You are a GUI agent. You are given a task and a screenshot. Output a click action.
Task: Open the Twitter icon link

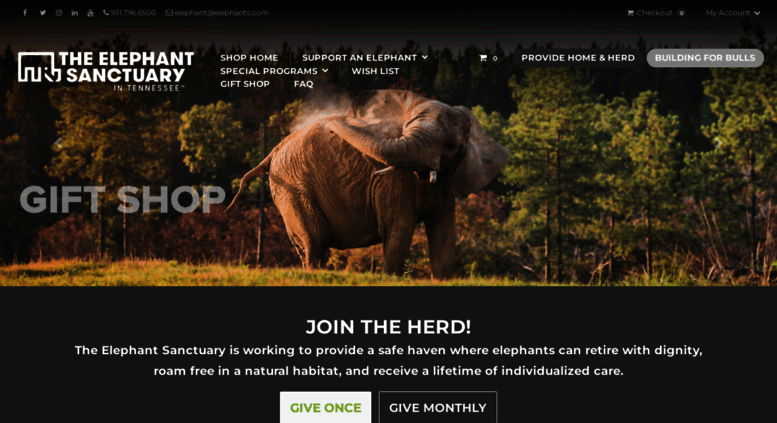43,13
